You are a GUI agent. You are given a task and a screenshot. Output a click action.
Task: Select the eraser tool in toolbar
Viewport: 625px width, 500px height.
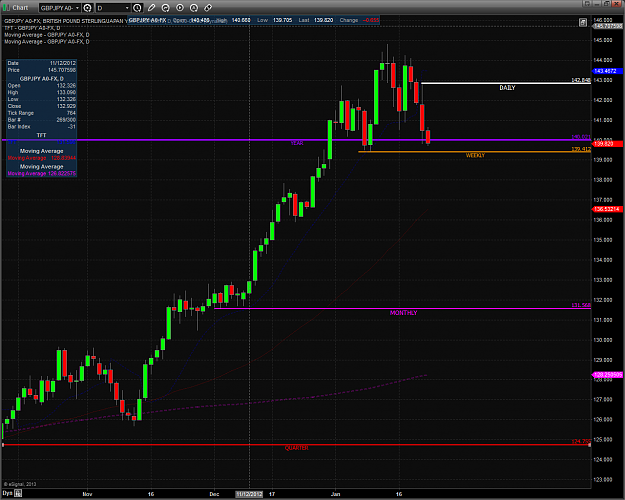click(208, 8)
